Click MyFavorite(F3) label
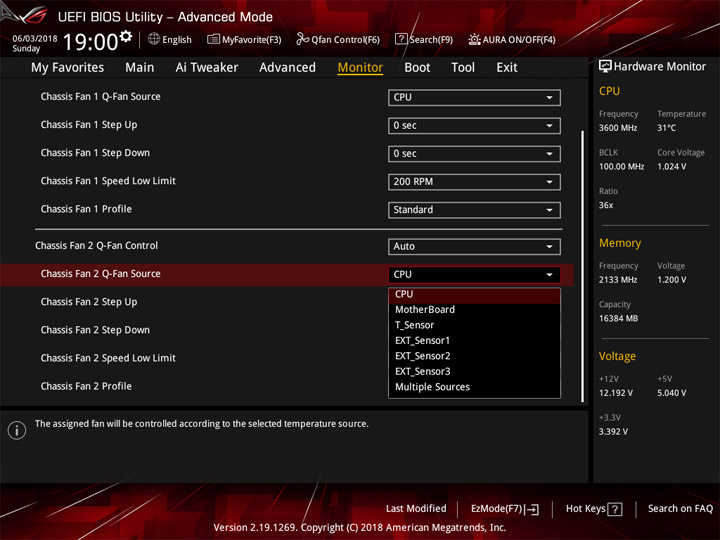This screenshot has height=540, width=720. pyautogui.click(x=252, y=40)
